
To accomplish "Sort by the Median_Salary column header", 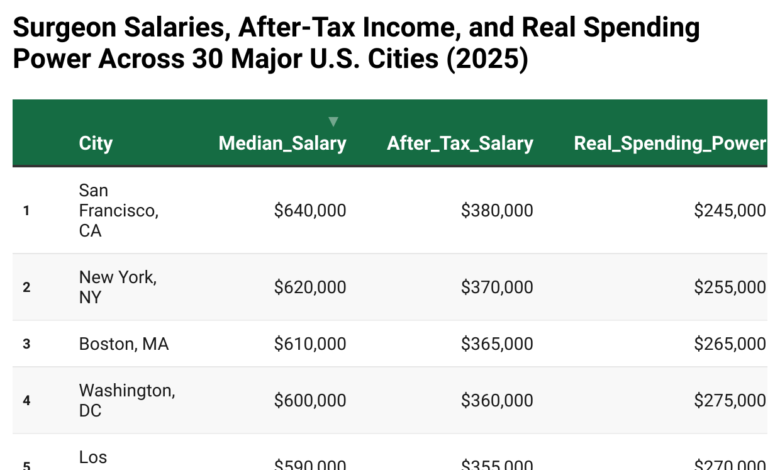I will point(282,143).
